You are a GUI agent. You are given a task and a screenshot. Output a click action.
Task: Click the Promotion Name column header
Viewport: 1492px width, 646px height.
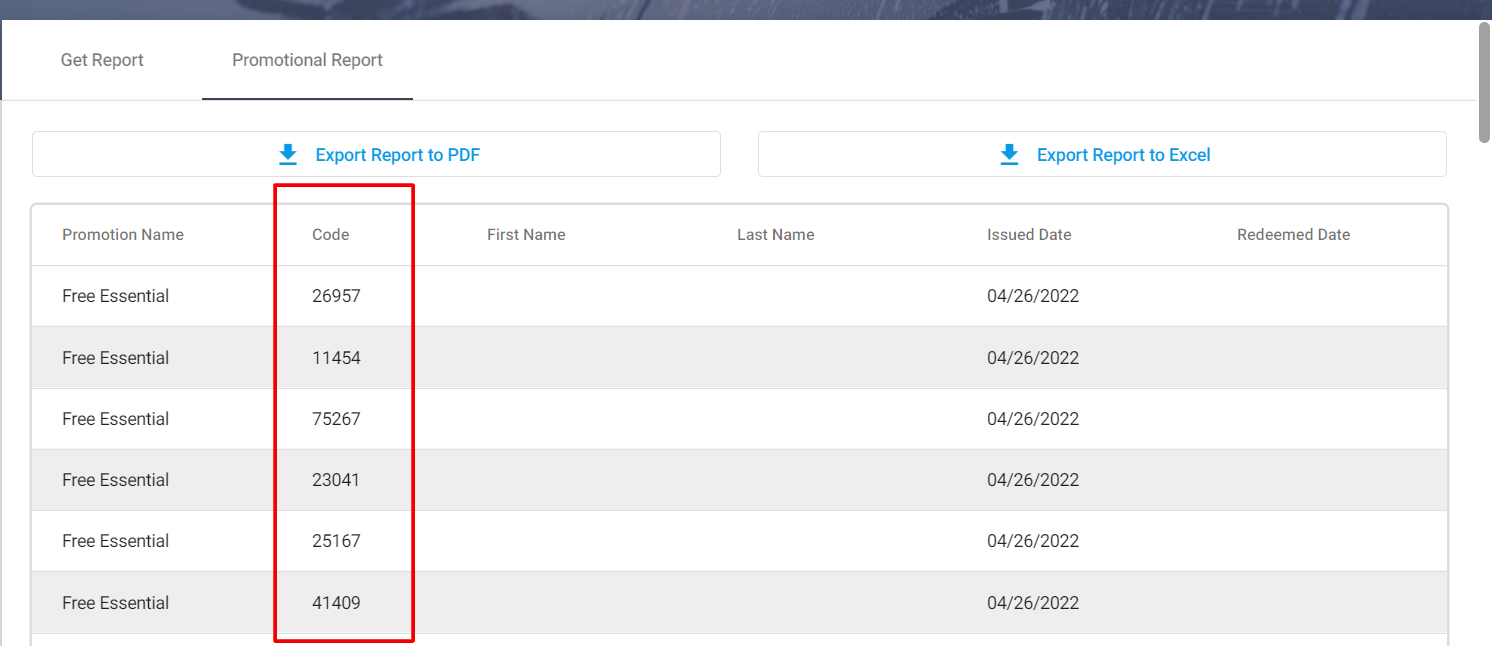point(123,235)
